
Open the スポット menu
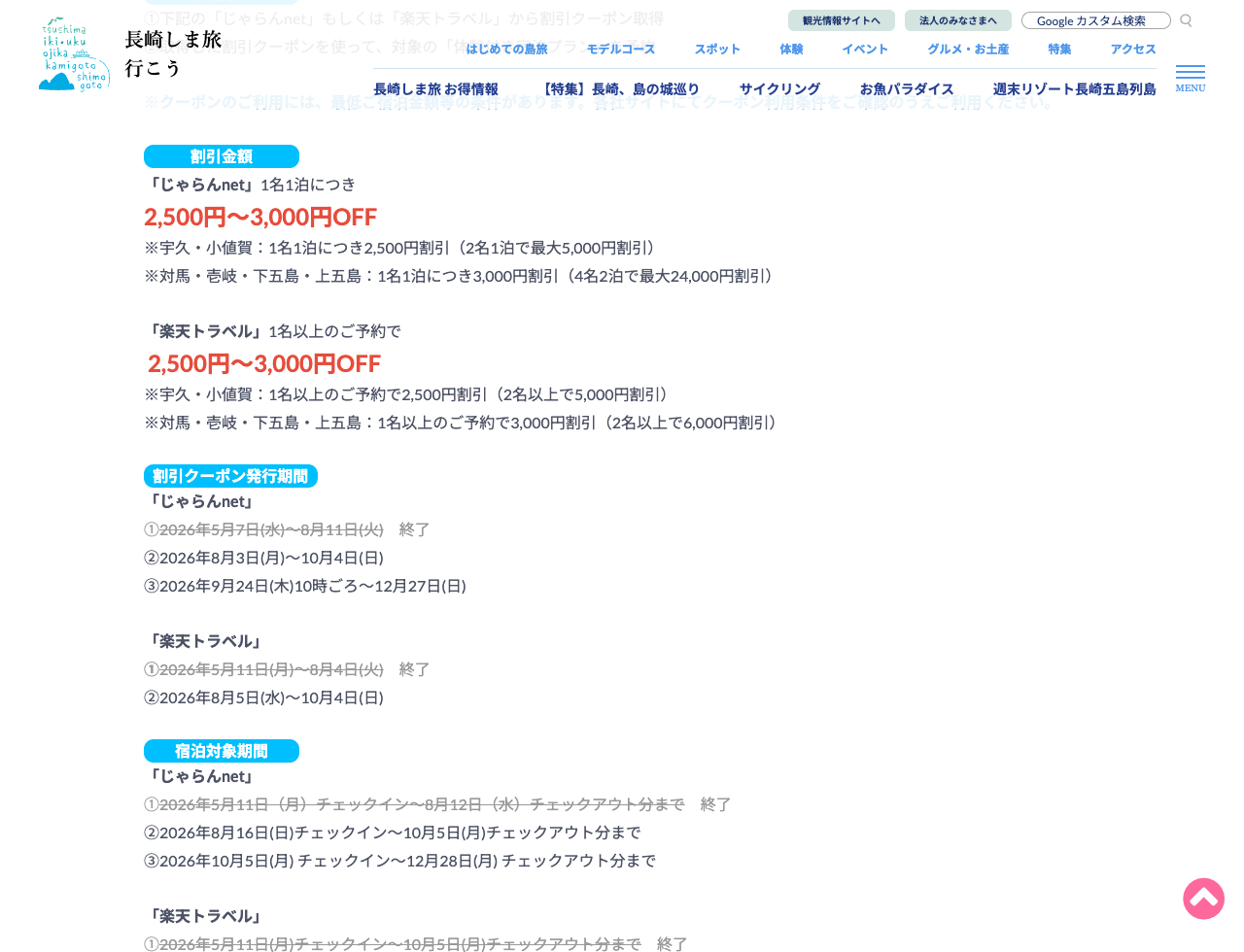point(717,49)
